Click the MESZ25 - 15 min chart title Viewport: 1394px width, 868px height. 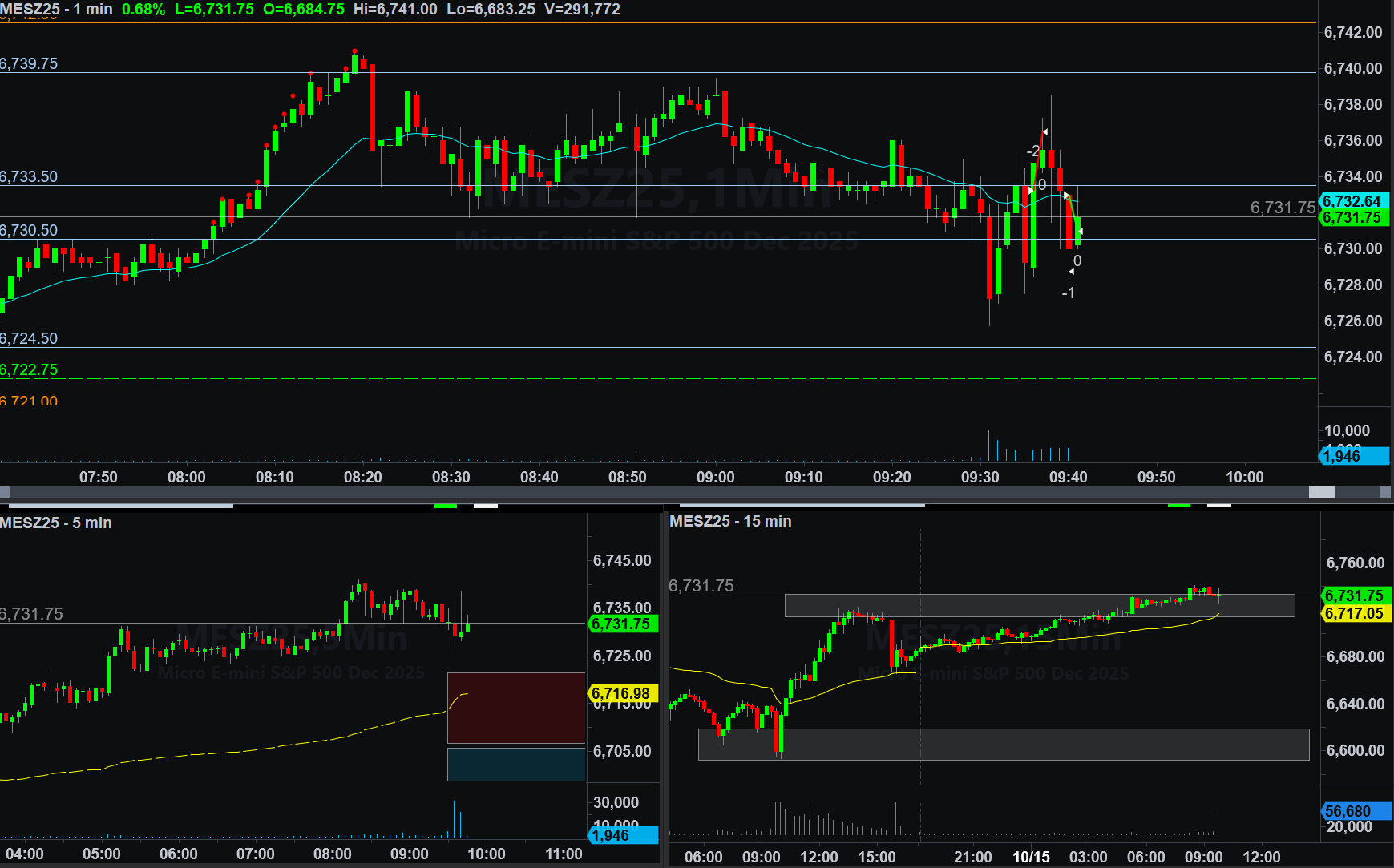click(x=730, y=521)
